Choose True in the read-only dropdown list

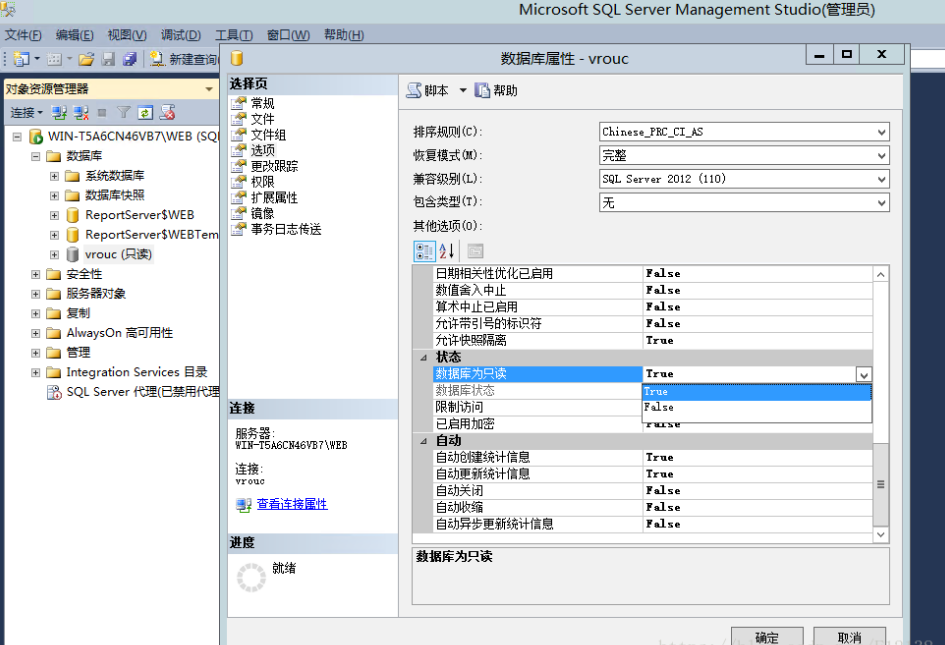pyautogui.click(x=756, y=392)
